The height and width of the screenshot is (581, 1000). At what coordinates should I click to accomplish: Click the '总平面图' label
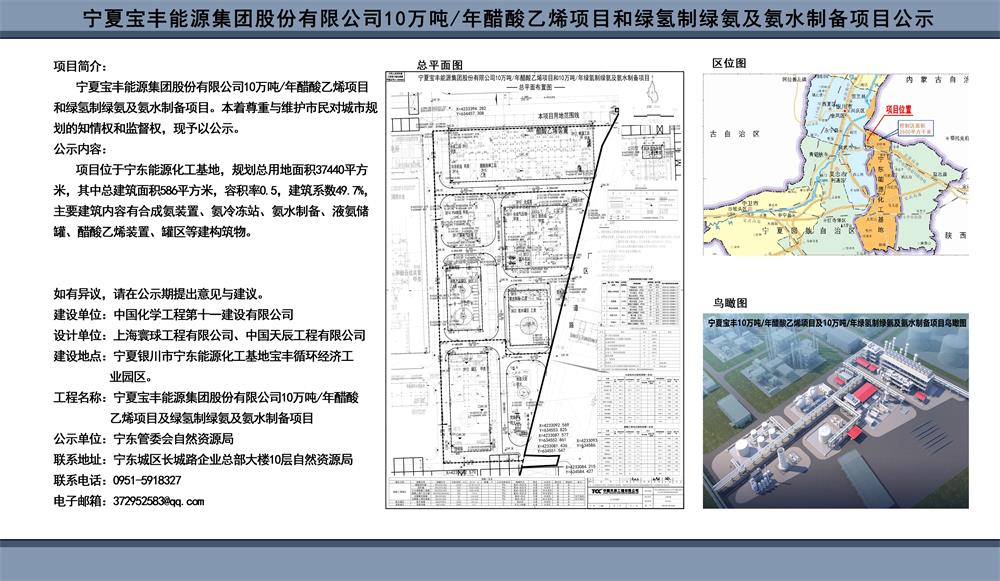click(x=440, y=64)
